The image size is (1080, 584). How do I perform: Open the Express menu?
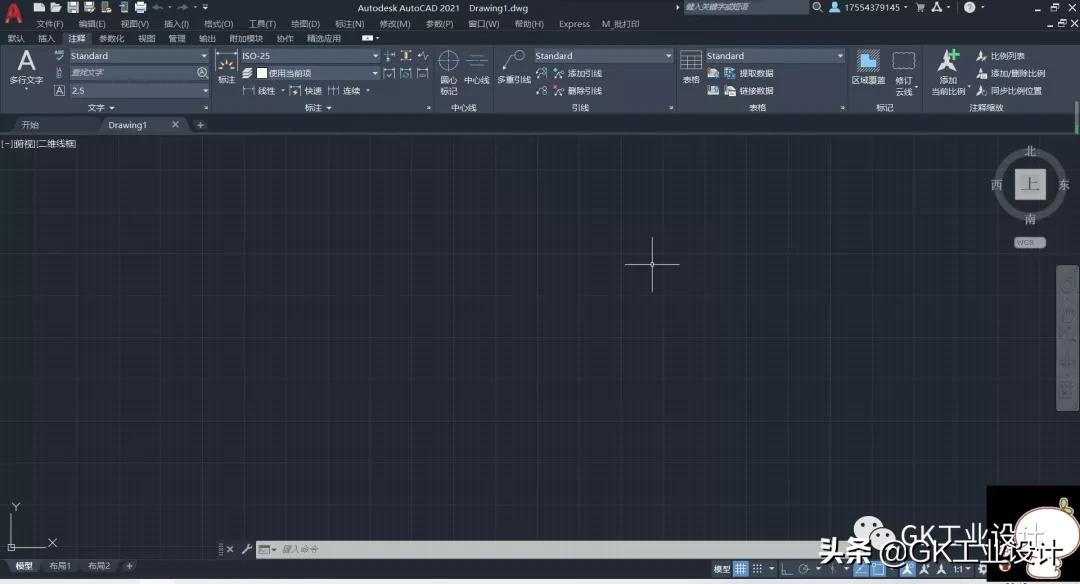point(574,24)
